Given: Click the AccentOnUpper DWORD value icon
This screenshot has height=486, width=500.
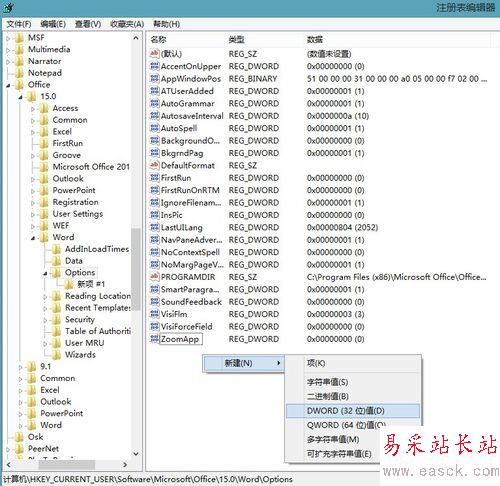Looking at the screenshot, I should pyautogui.click(x=154, y=66).
